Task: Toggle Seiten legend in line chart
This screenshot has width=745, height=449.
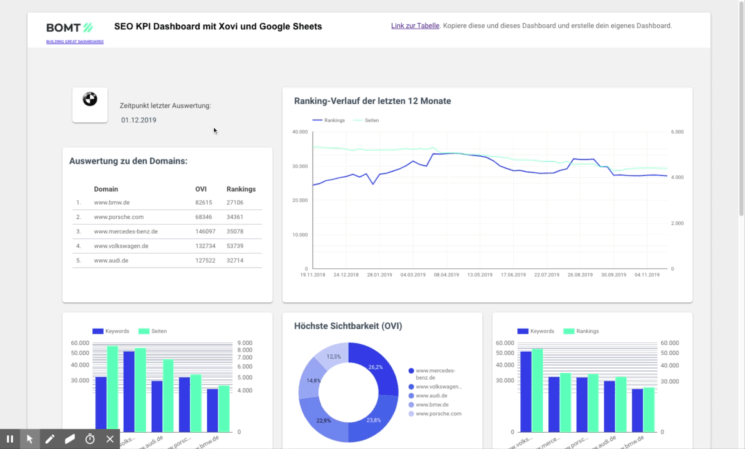Action: [366, 120]
